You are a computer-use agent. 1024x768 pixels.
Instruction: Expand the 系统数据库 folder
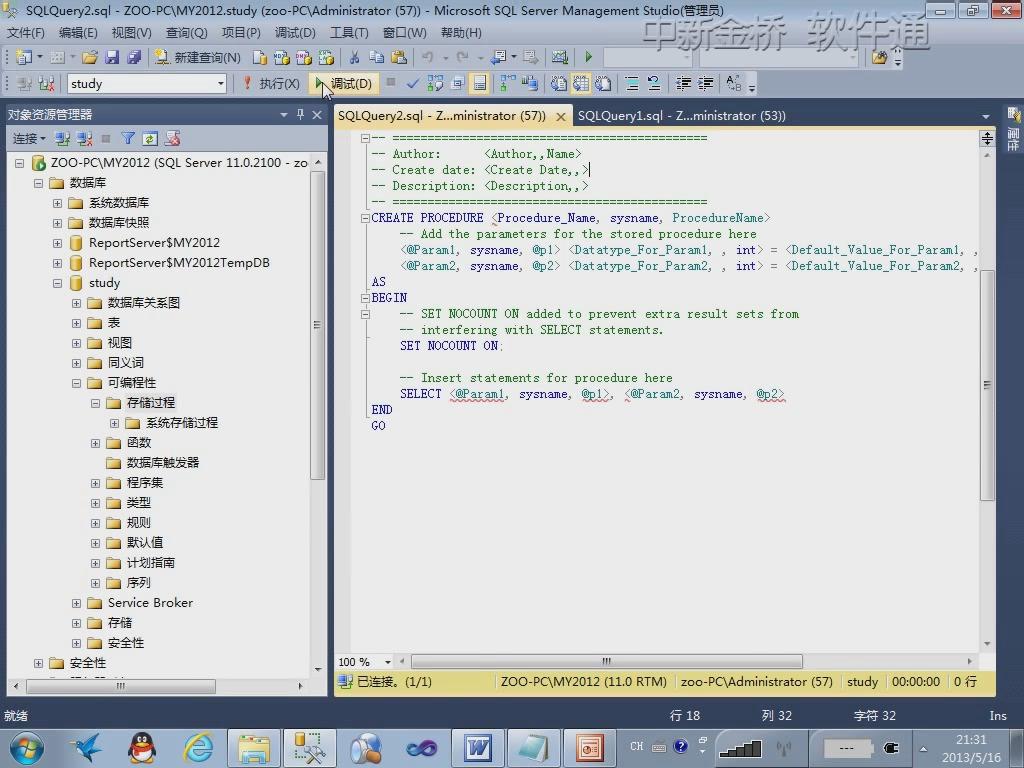[57, 203]
